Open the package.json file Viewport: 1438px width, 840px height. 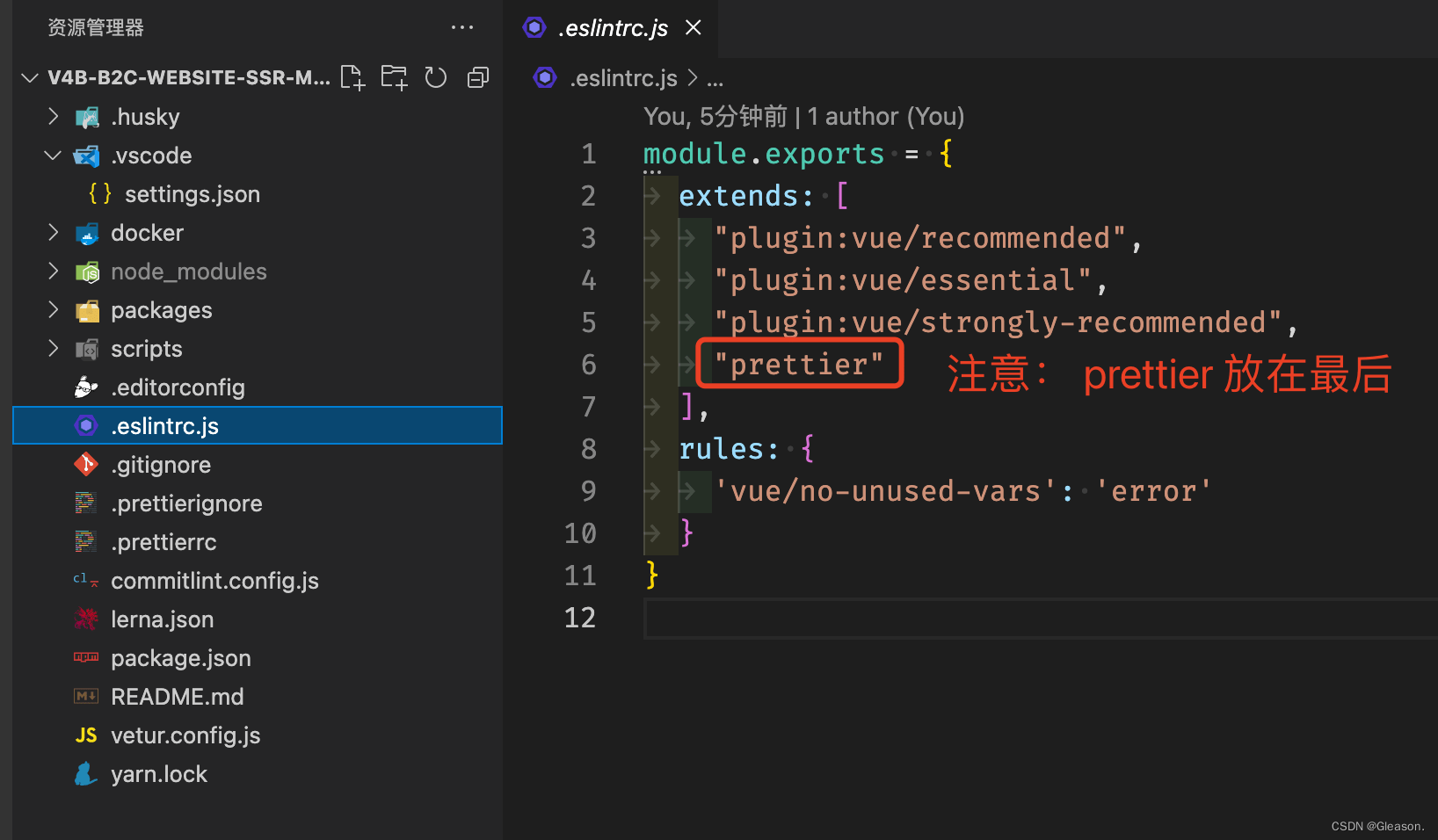tap(180, 657)
